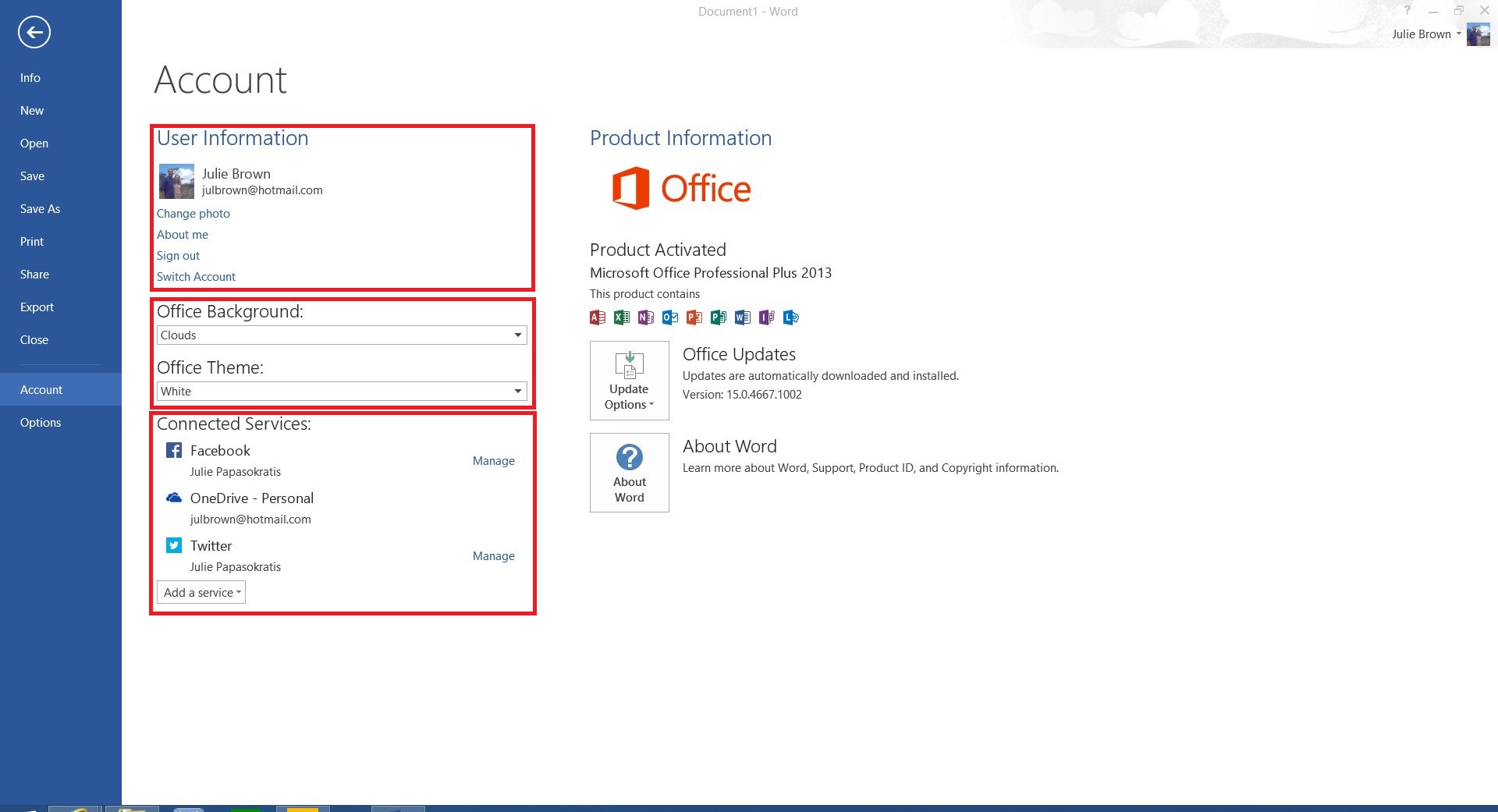Screen dimensions: 1498x812
Task: Click the Word product icon in product list
Action: coord(741,317)
